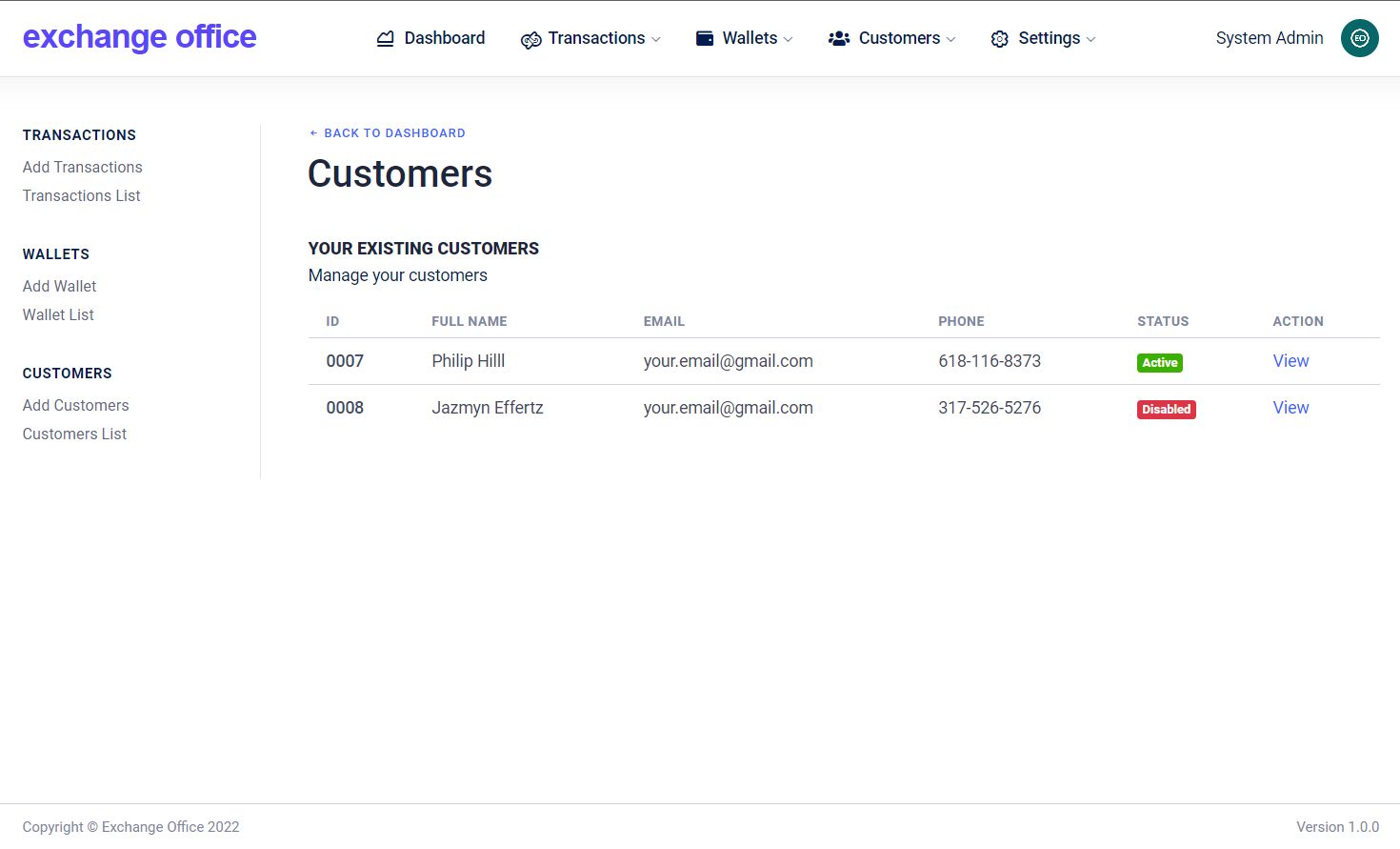Go to Wallet List in sidebar
Screen dimensions: 1400x849
coord(58,314)
